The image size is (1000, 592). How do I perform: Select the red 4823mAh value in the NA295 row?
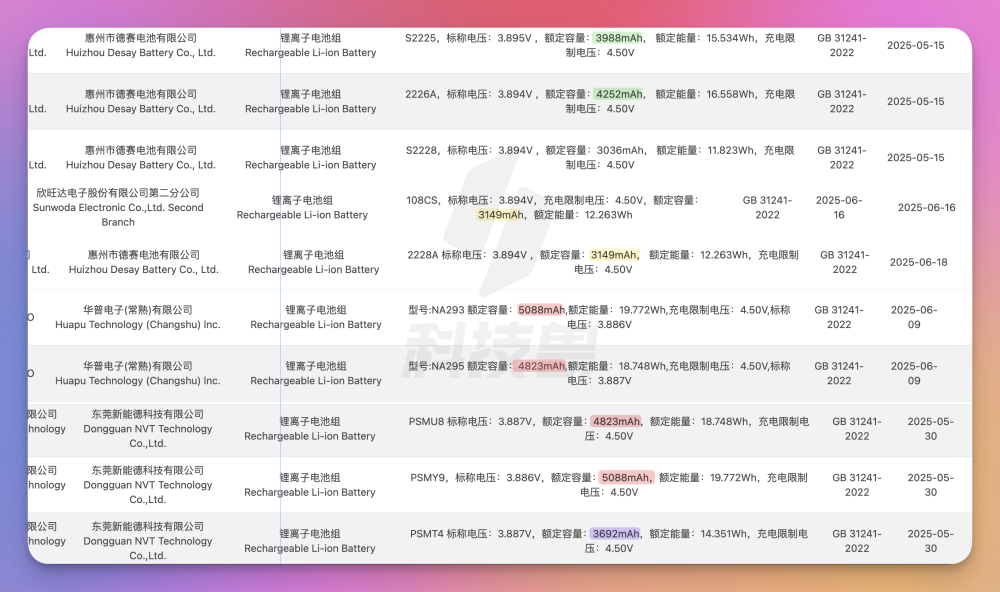click(541, 366)
